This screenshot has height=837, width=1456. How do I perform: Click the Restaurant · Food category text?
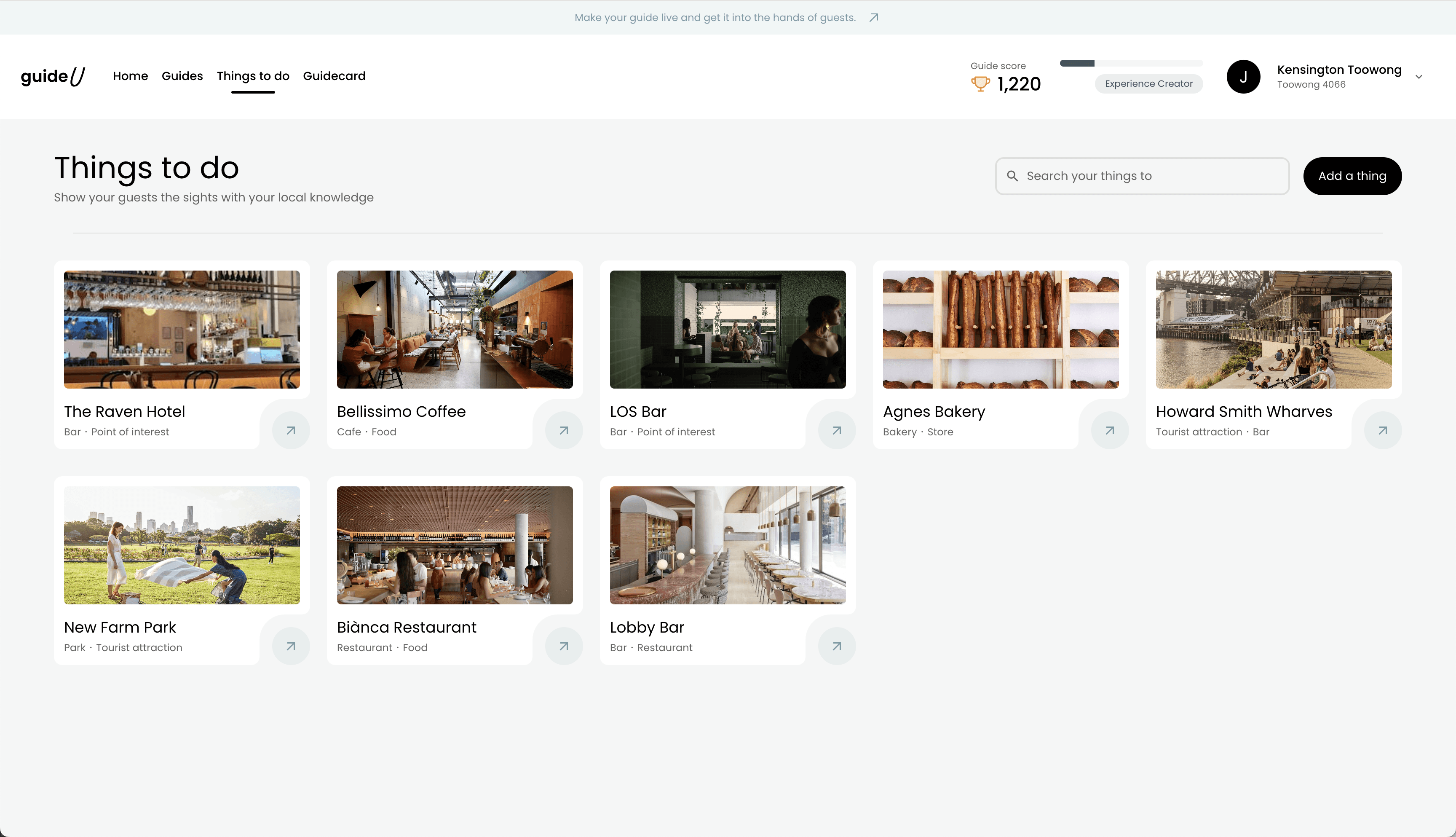coord(382,647)
